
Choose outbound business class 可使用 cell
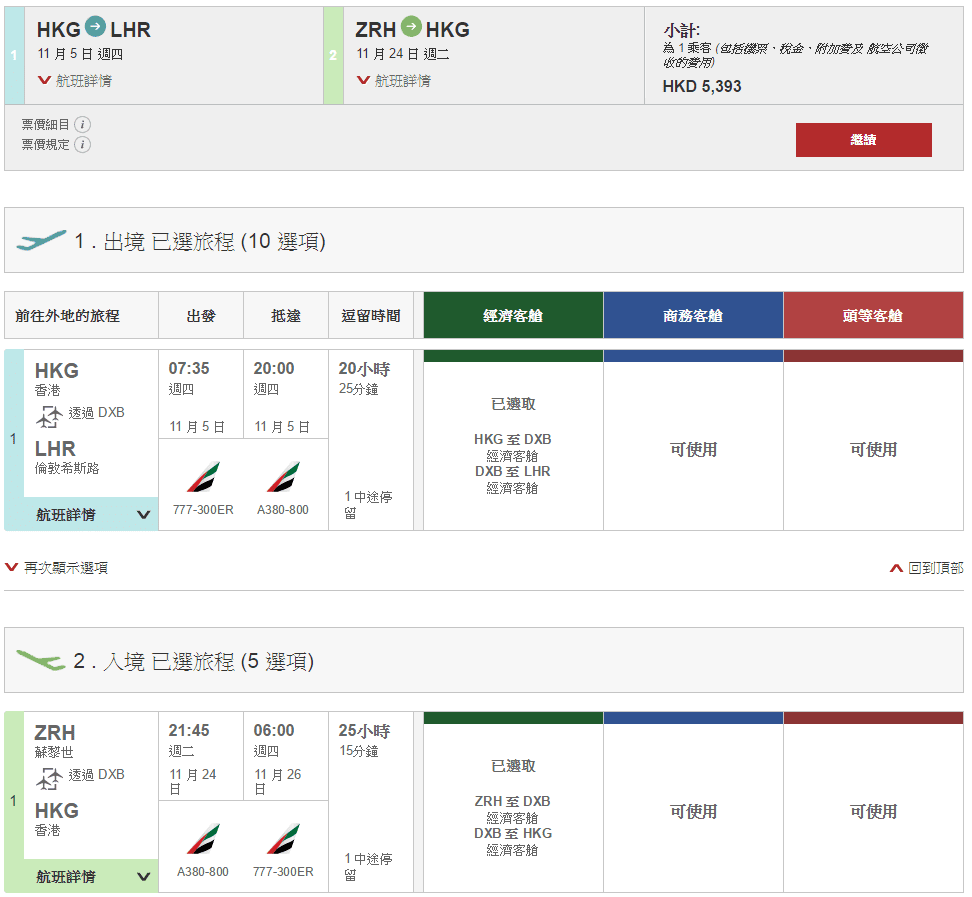point(693,450)
